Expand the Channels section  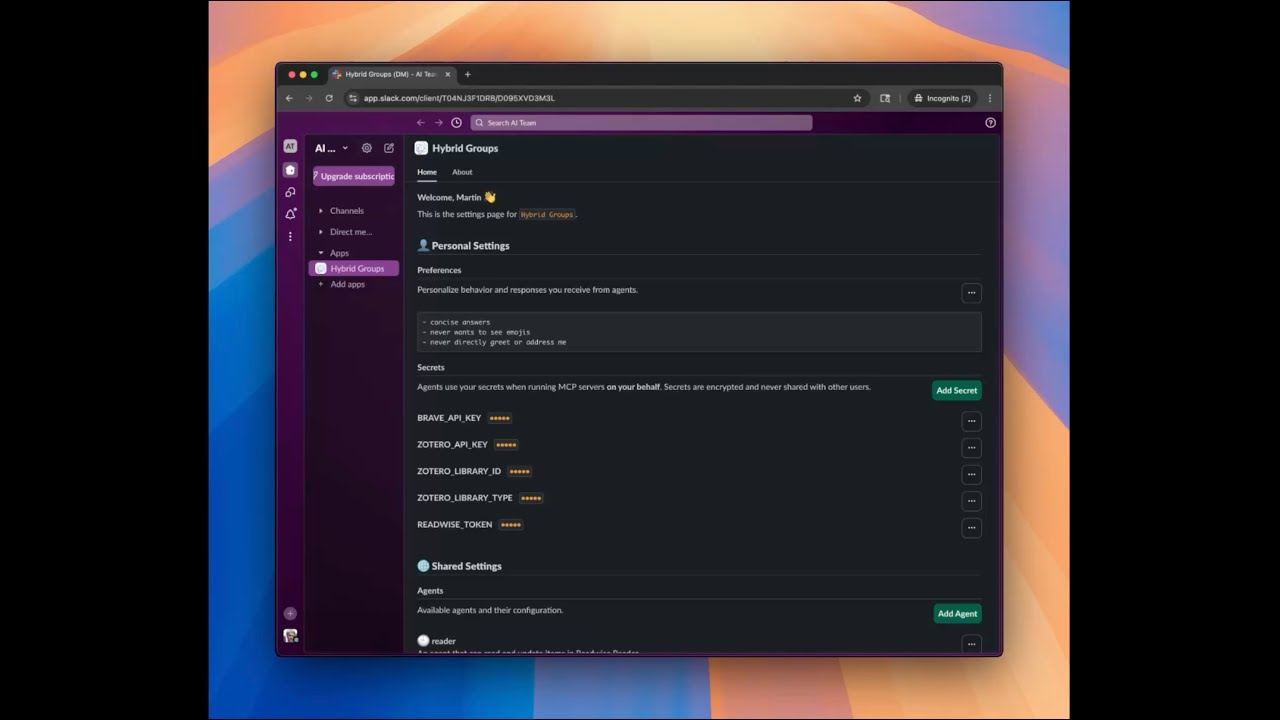[321, 211]
